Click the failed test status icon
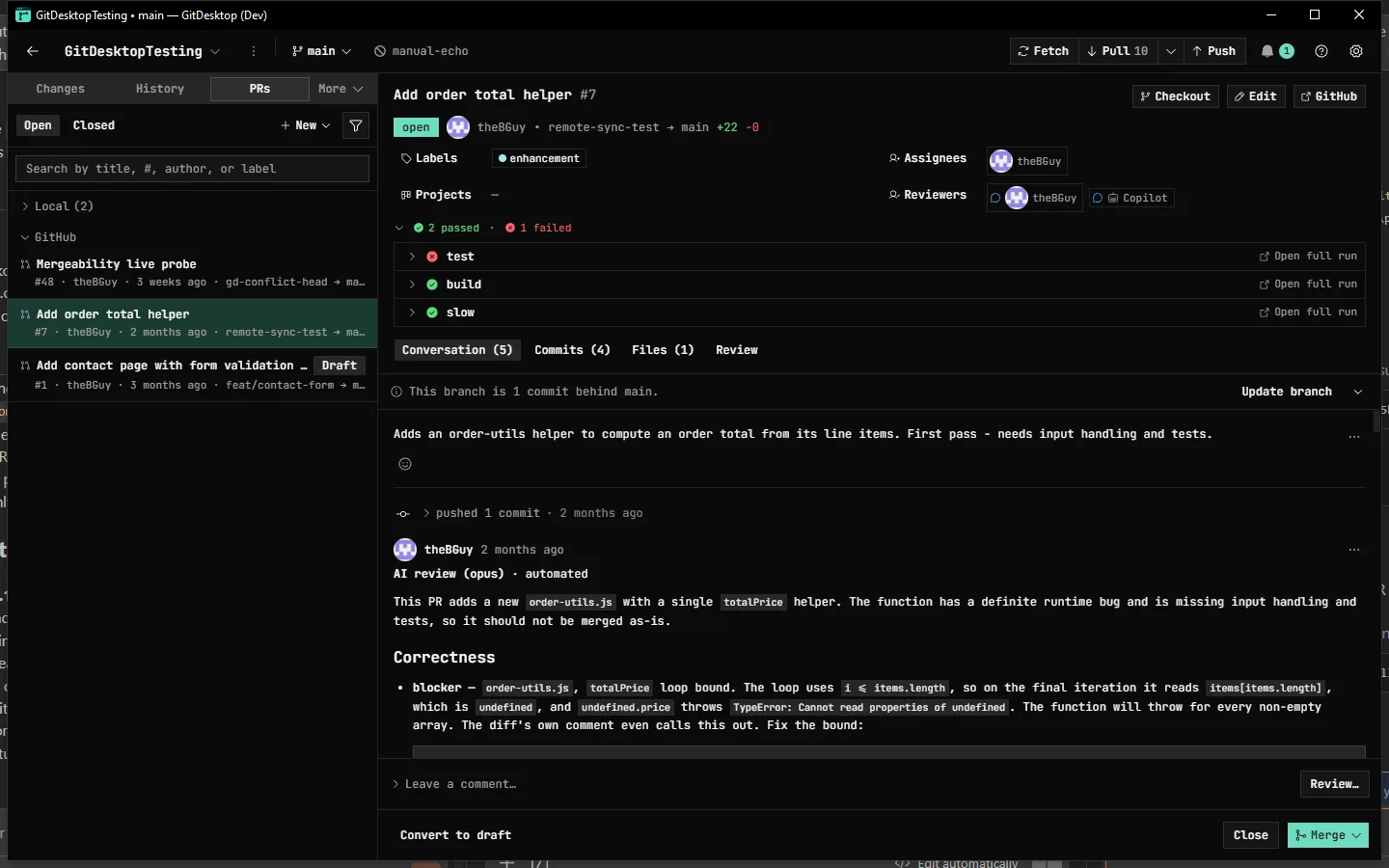 (x=432, y=257)
